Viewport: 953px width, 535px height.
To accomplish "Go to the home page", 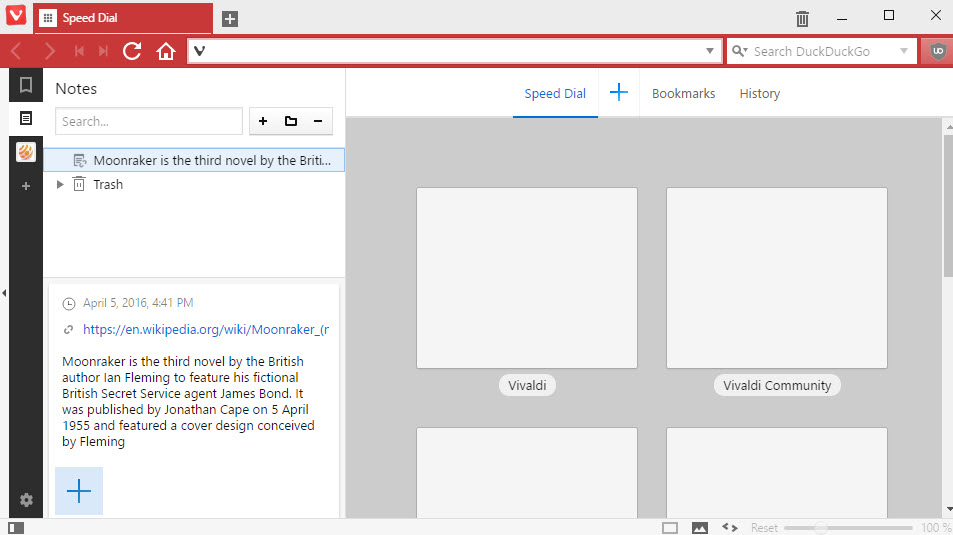I will [166, 51].
